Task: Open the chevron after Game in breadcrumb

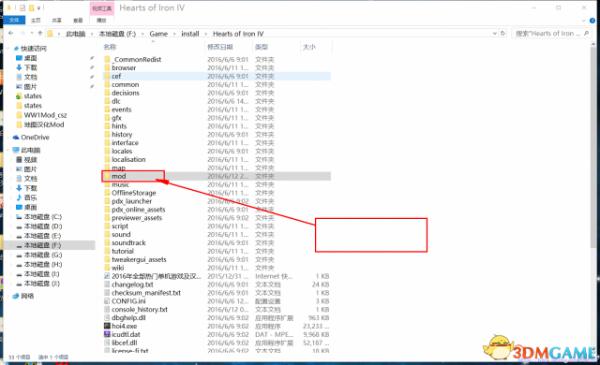Action: point(174,34)
